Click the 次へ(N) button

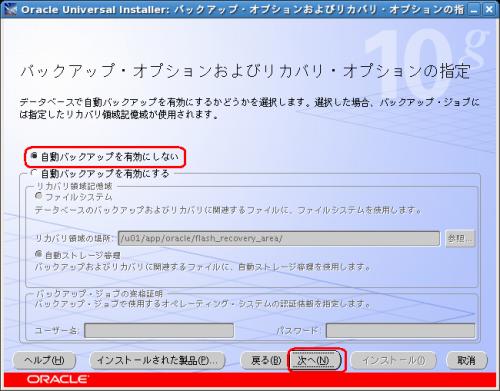[x=315, y=360]
